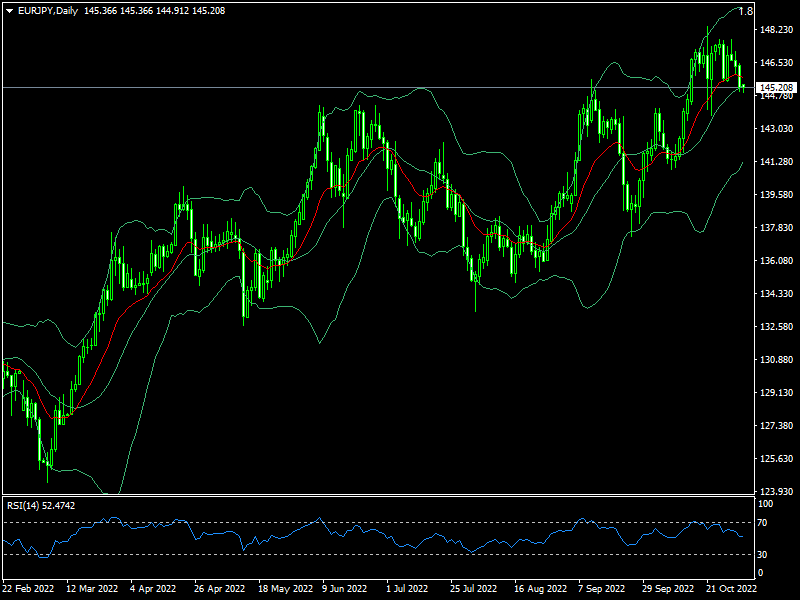The width and height of the screenshot is (800, 600).
Task: Click the RSI 0 scale label
Action: click(761, 573)
